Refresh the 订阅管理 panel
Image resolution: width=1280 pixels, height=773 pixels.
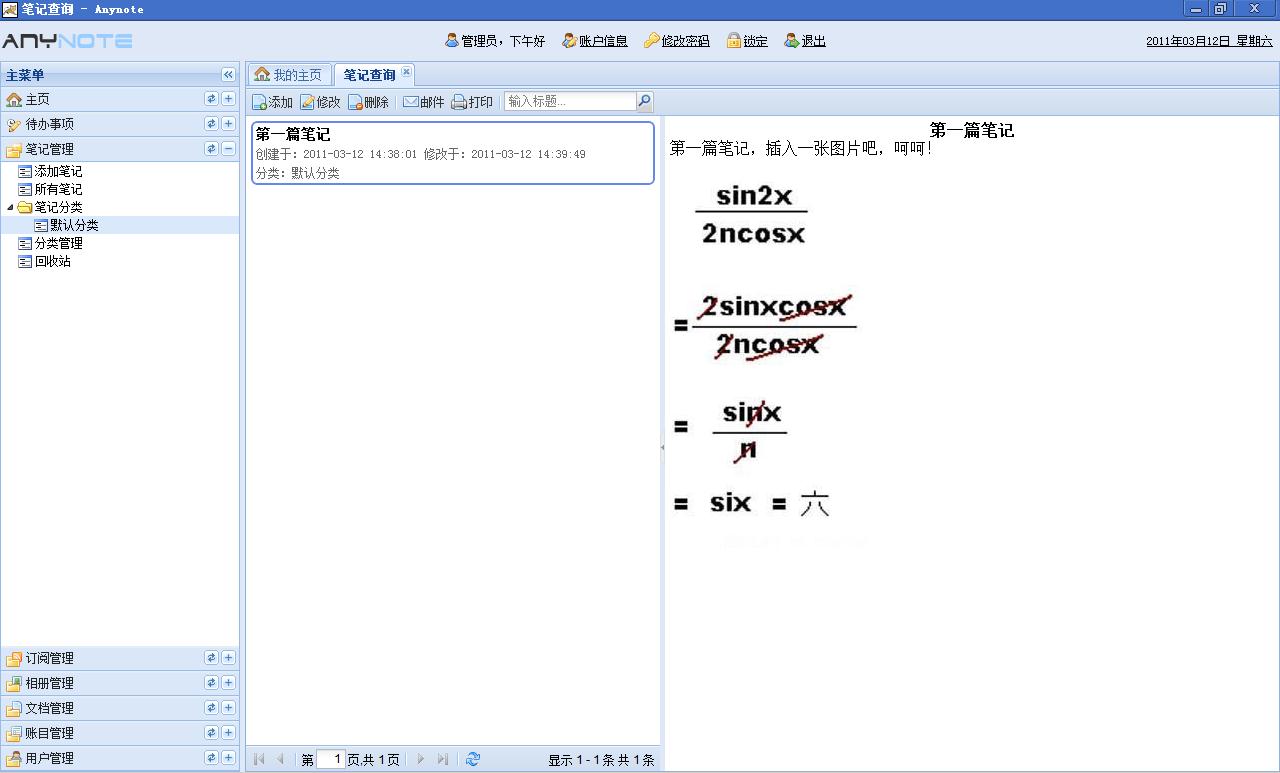point(211,658)
